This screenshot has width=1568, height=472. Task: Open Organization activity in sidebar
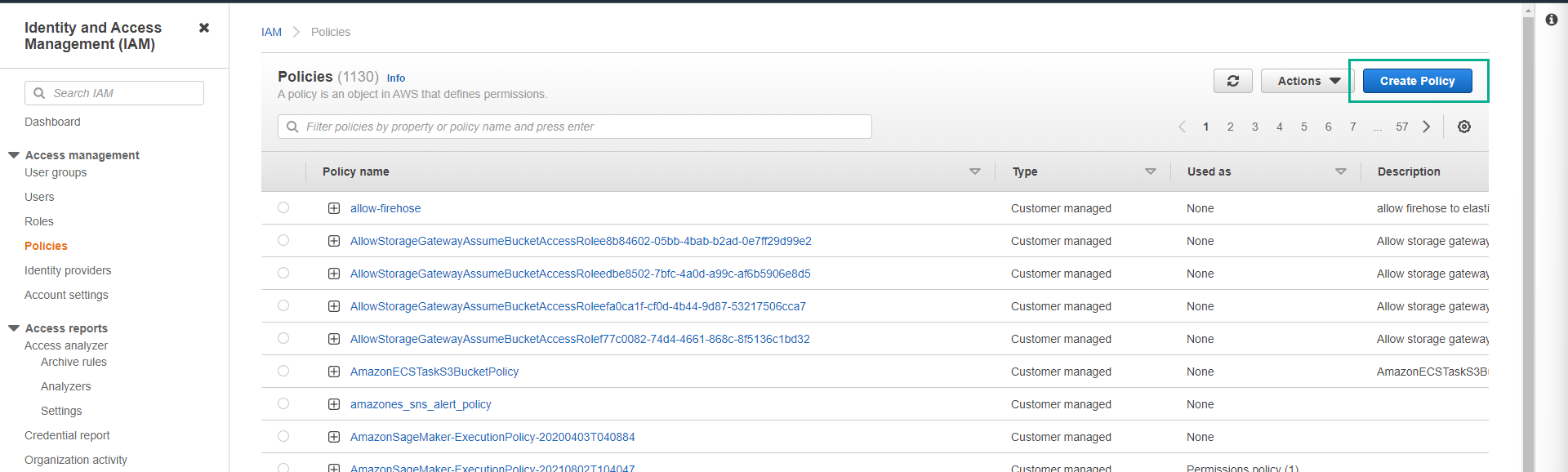[x=76, y=460]
